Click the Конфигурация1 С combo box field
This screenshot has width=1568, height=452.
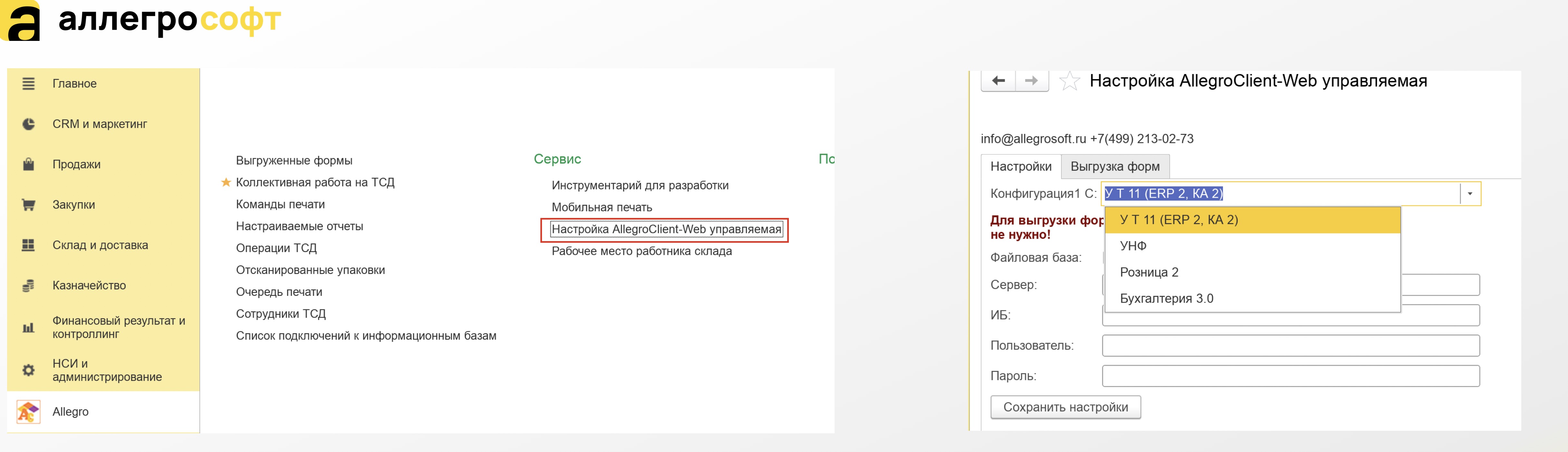(1281, 193)
